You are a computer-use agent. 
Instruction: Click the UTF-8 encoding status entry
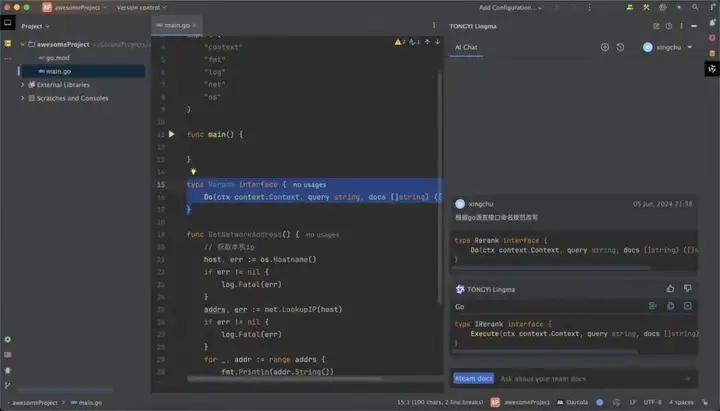(652, 402)
